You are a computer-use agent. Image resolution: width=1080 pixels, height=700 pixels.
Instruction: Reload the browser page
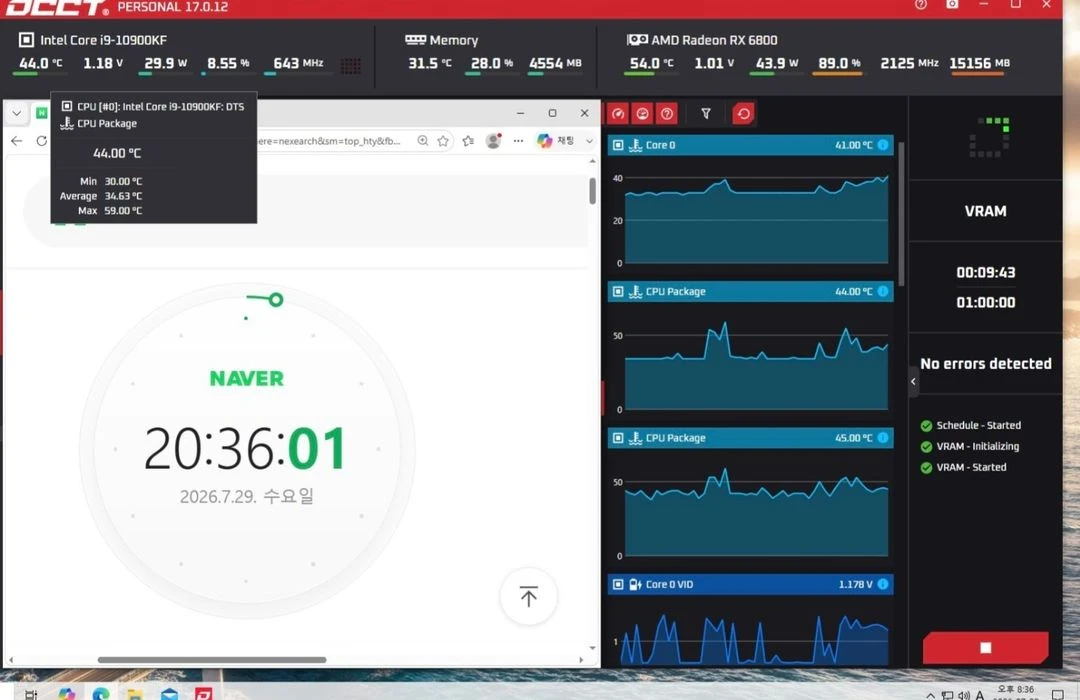(x=41, y=141)
